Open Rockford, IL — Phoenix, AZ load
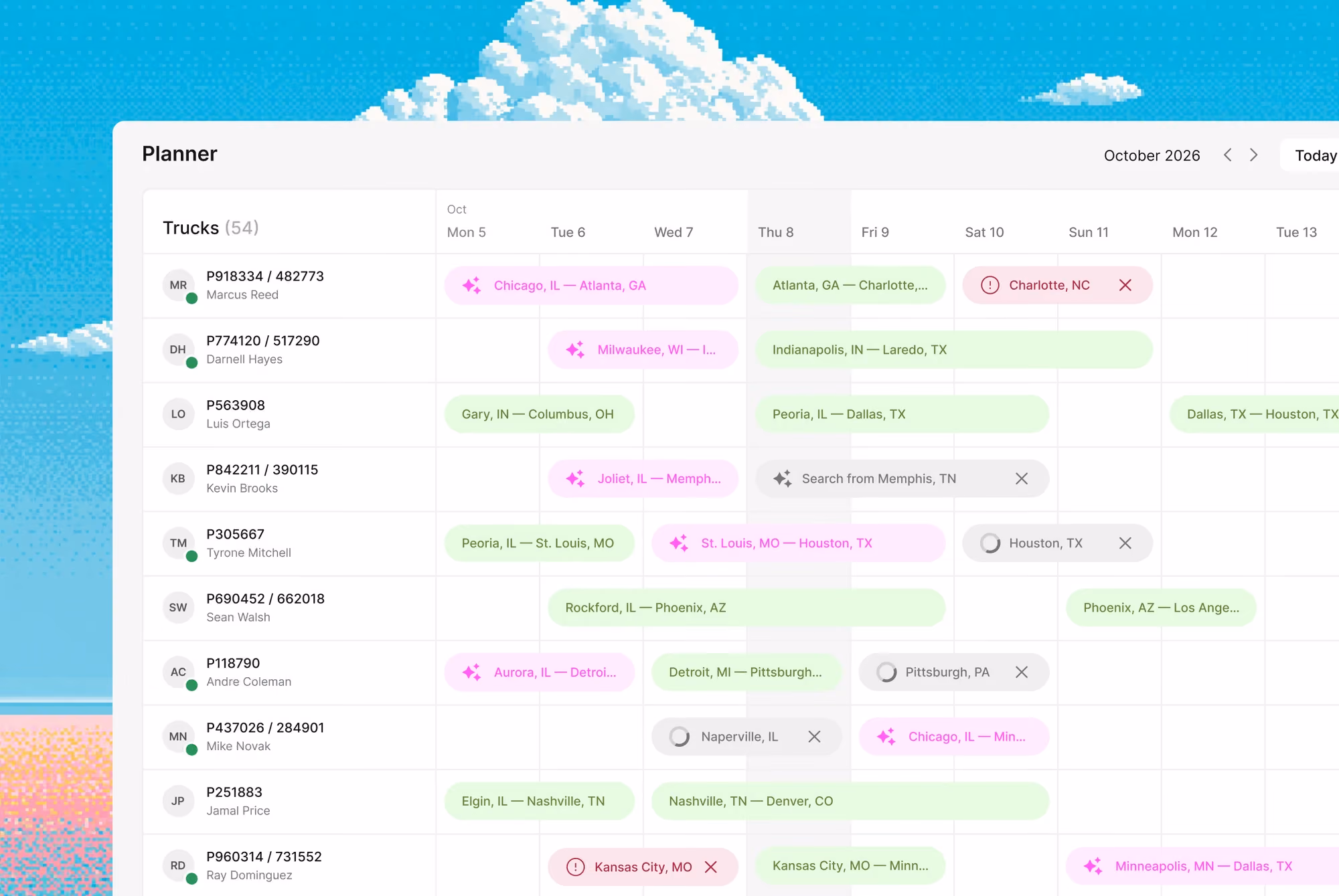The height and width of the screenshot is (896, 1339). point(746,608)
